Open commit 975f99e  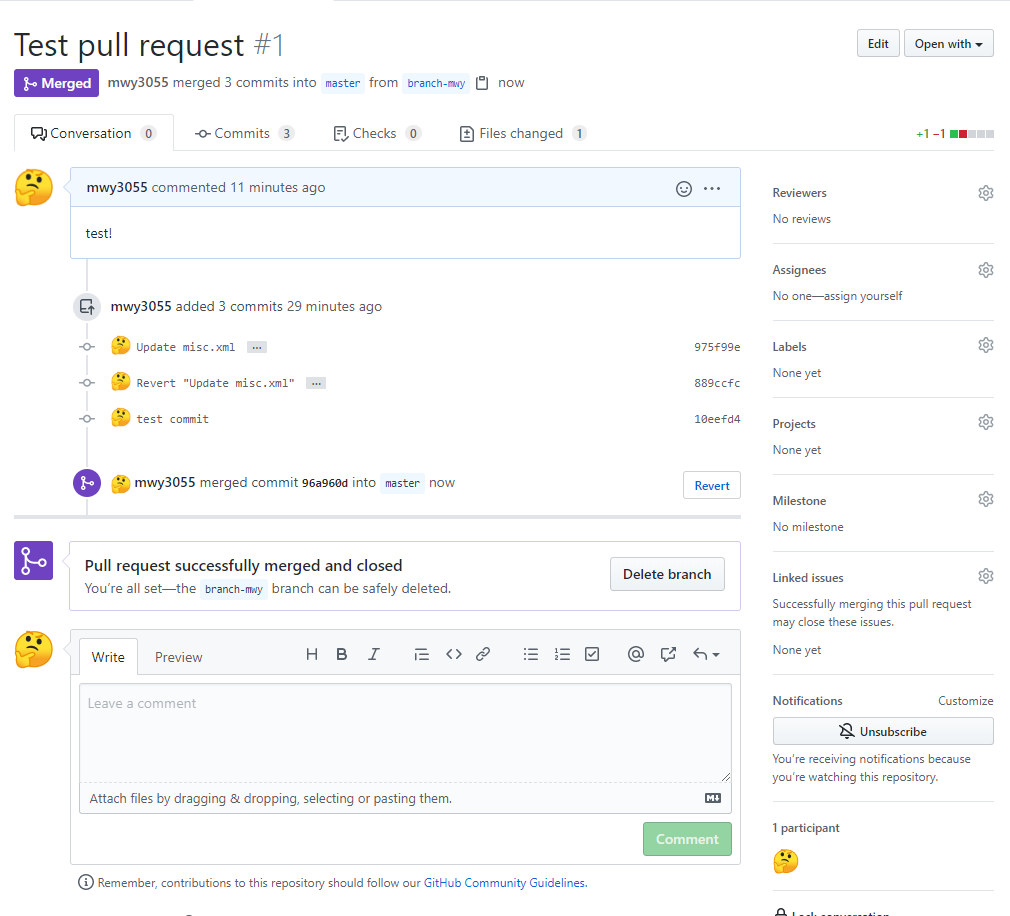pyautogui.click(x=717, y=347)
